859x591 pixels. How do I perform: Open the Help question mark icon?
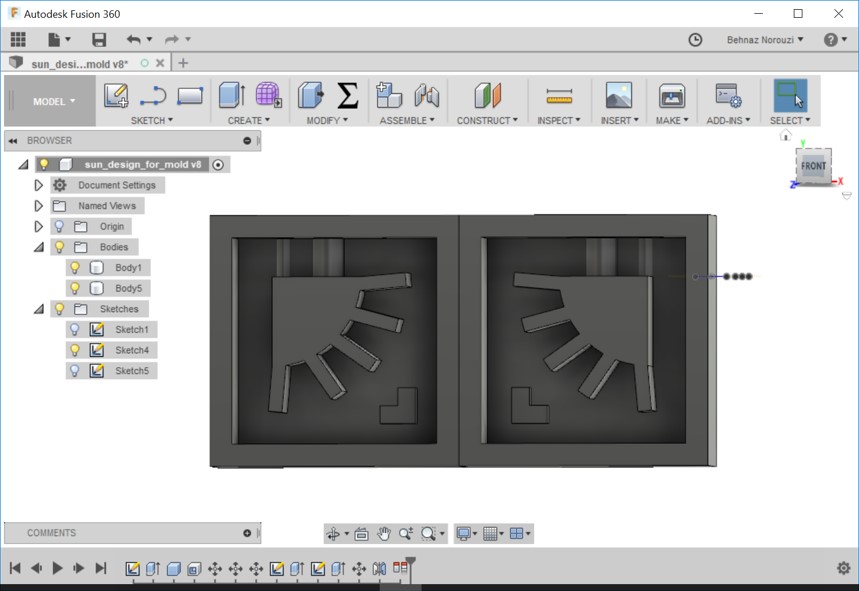831,39
